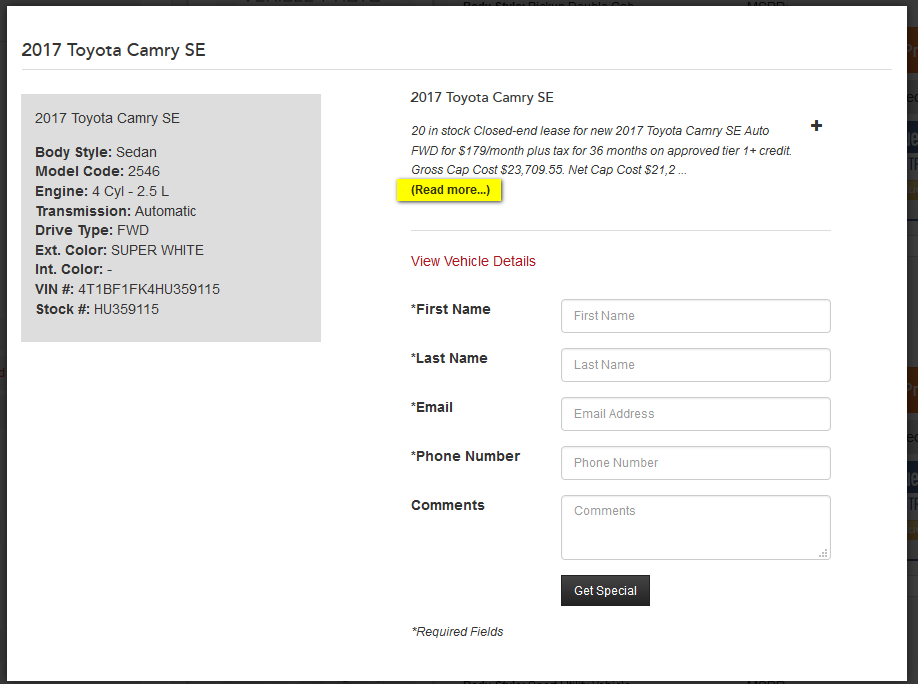This screenshot has height=684, width=918.
Task: Select the Phone Number field
Action: pyautogui.click(x=696, y=463)
